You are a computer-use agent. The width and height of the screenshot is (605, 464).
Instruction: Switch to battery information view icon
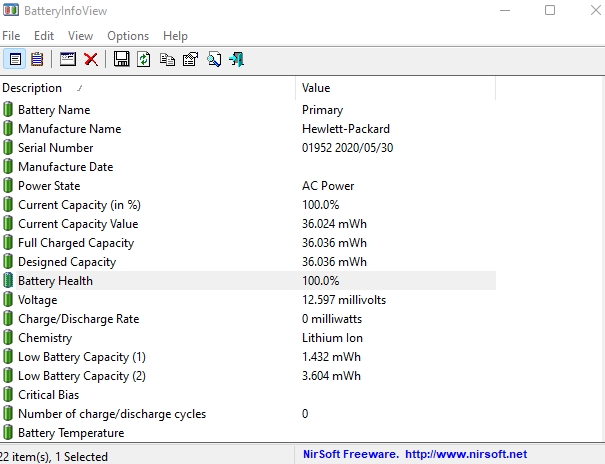16,59
